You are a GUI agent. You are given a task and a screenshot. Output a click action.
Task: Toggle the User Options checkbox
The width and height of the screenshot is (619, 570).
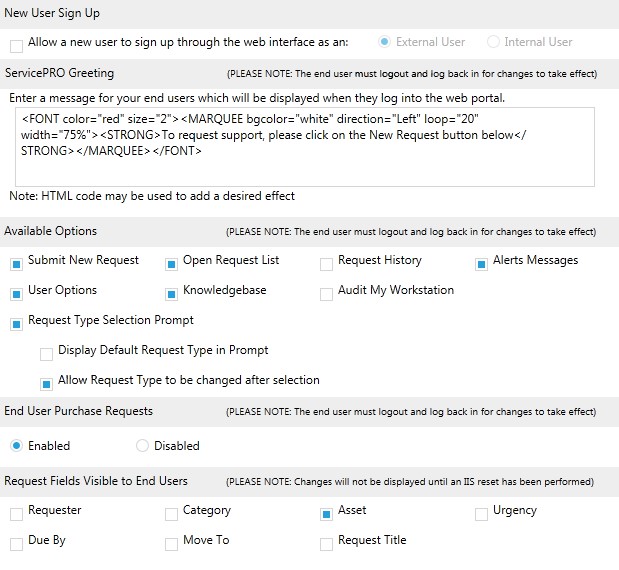pyautogui.click(x=16, y=294)
